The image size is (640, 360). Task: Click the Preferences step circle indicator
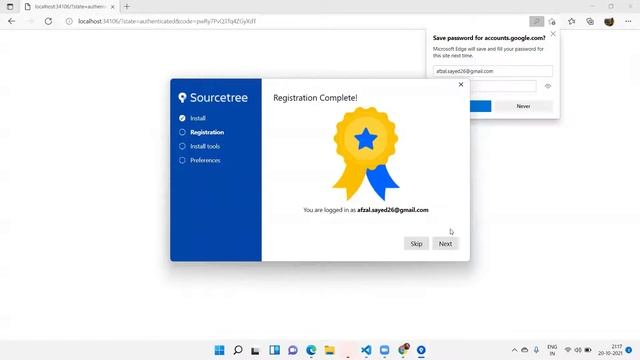point(182,160)
